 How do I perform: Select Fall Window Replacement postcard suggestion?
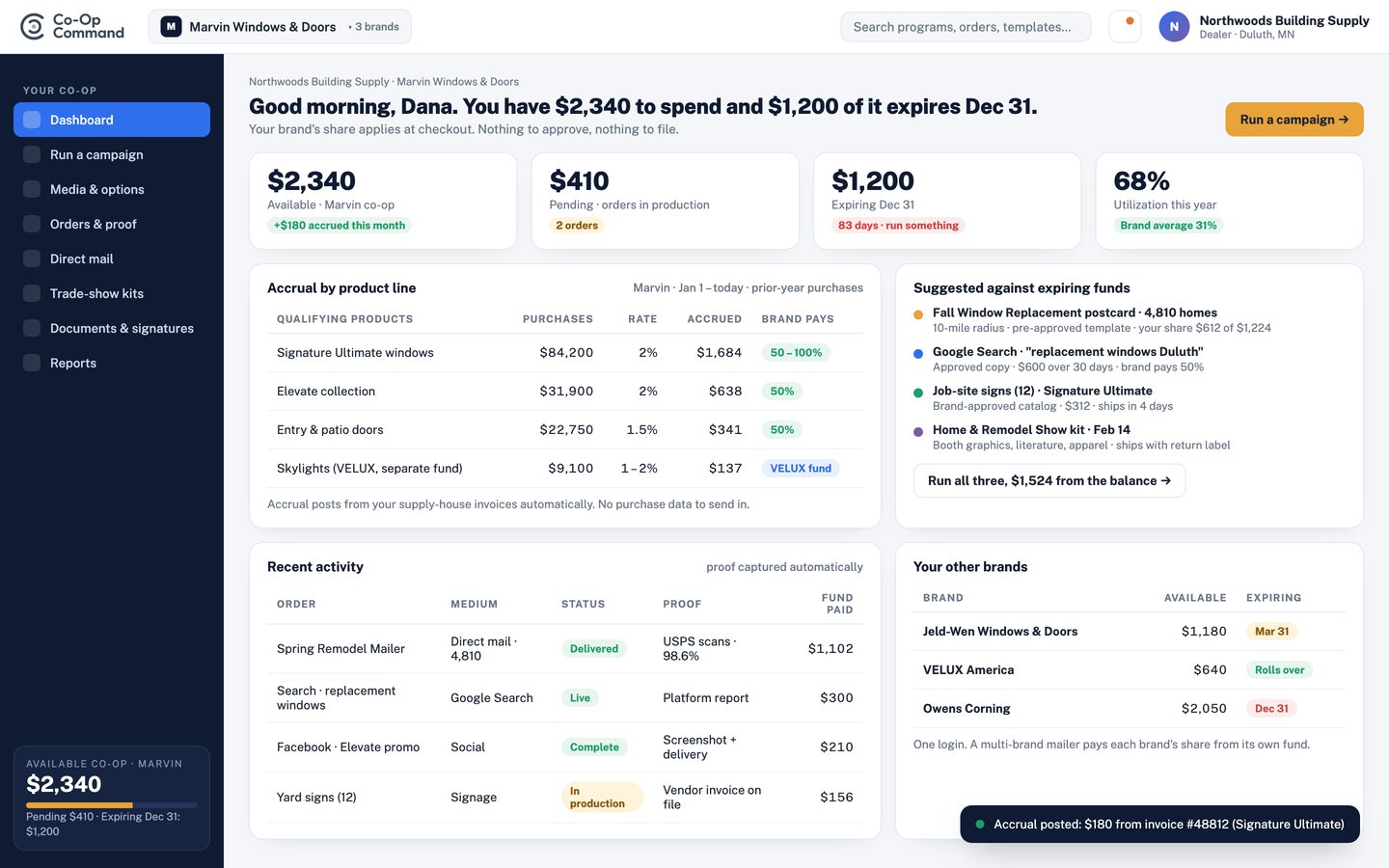coord(1129,320)
